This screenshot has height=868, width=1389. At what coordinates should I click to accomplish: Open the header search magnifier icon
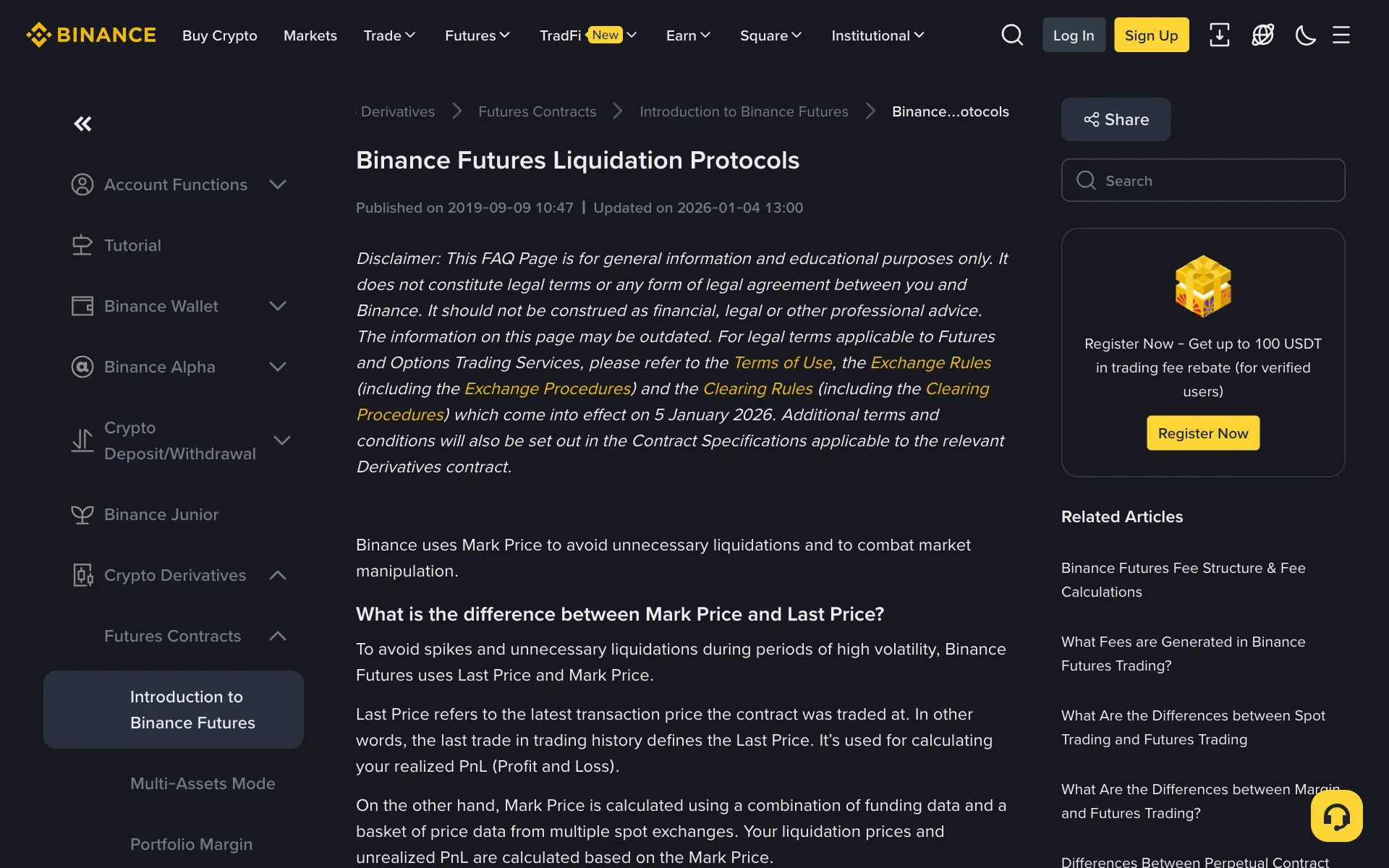pos(1012,35)
